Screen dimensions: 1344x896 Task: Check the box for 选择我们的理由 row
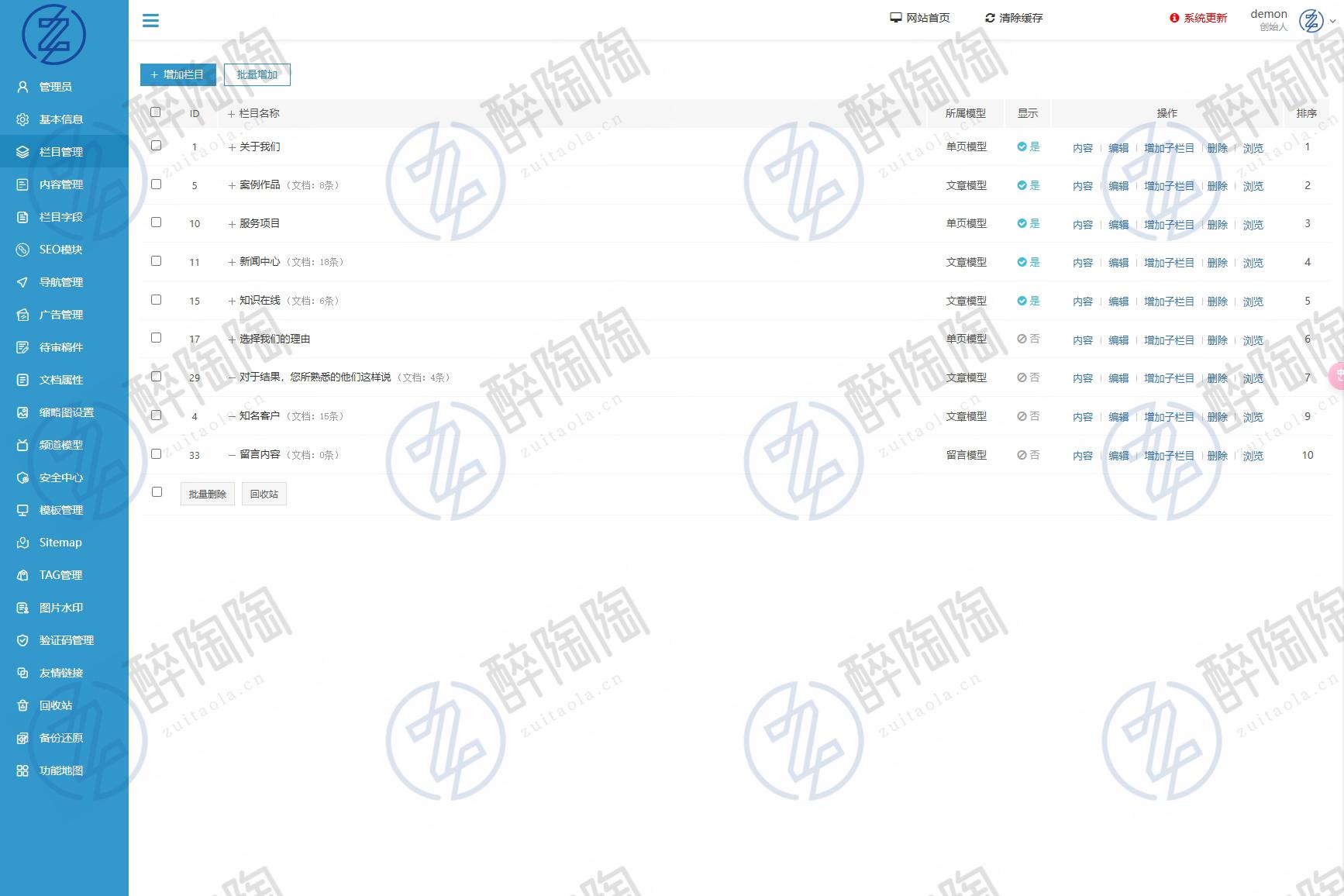[x=156, y=337]
